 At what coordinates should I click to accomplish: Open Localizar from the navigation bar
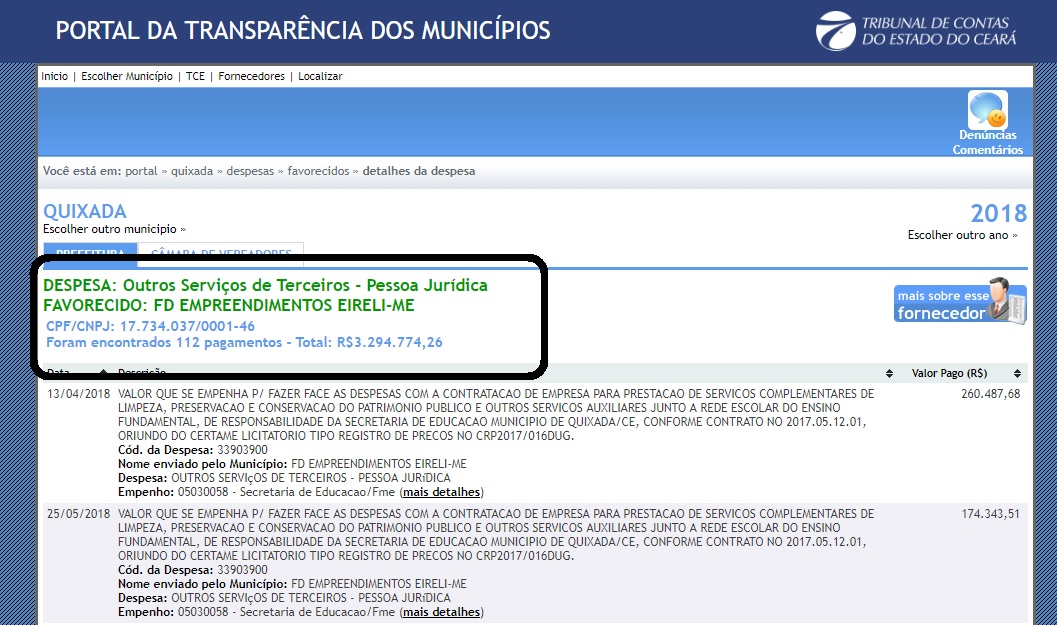click(320, 76)
